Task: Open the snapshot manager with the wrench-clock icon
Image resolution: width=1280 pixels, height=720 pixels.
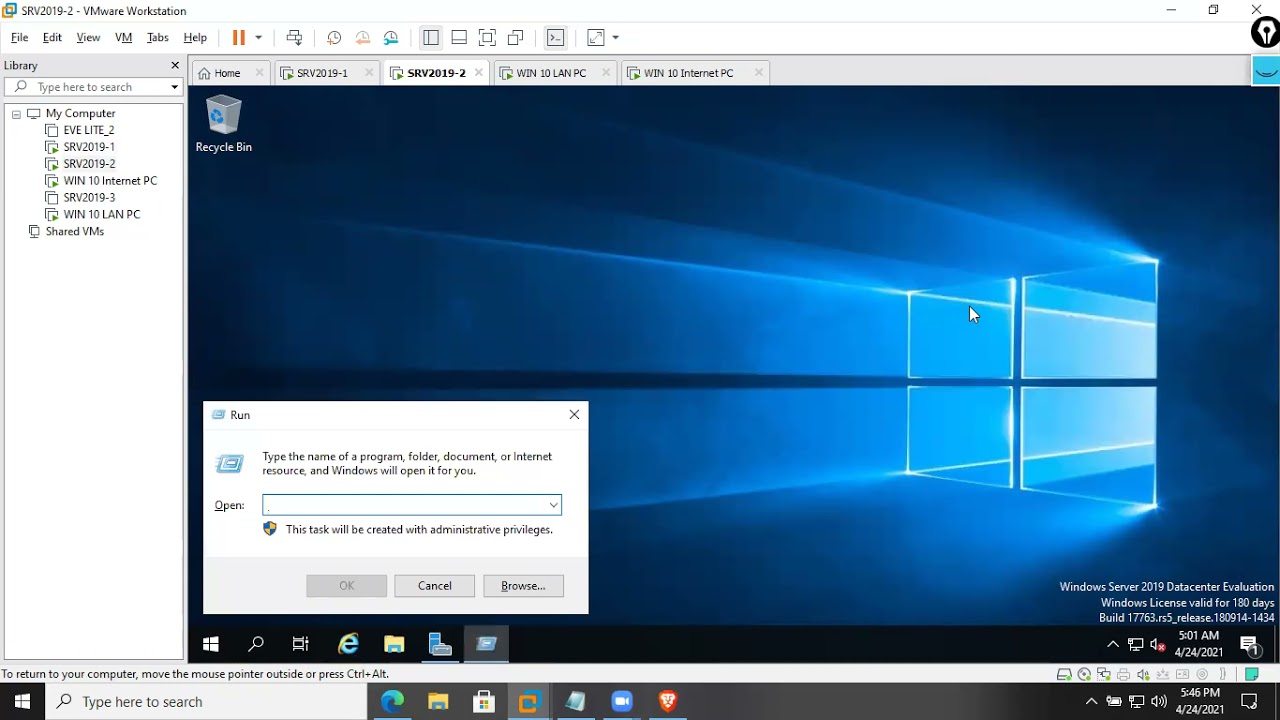Action: [x=391, y=38]
